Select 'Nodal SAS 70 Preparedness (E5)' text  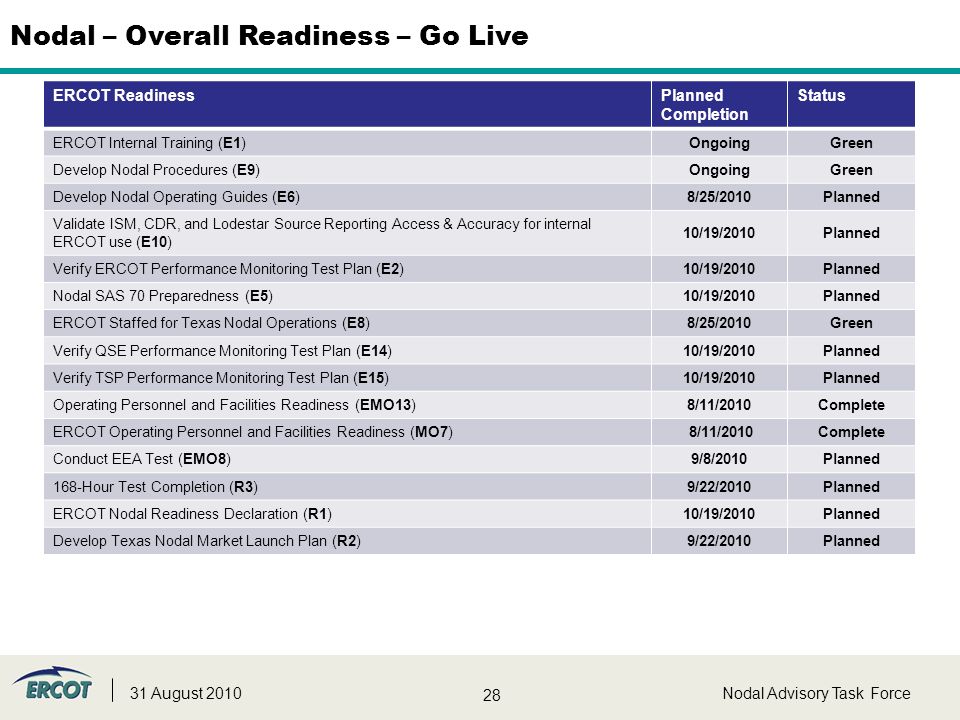point(163,296)
